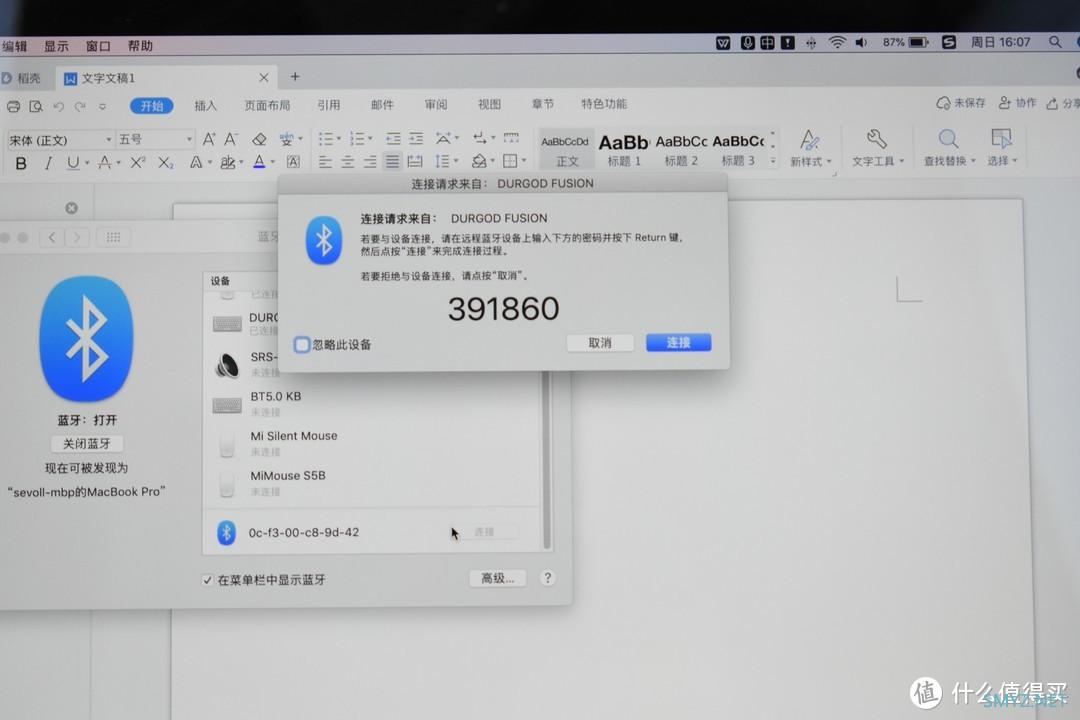1080x720 pixels.
Task: Open the 页面布局 ribbon tab
Action: (267, 105)
